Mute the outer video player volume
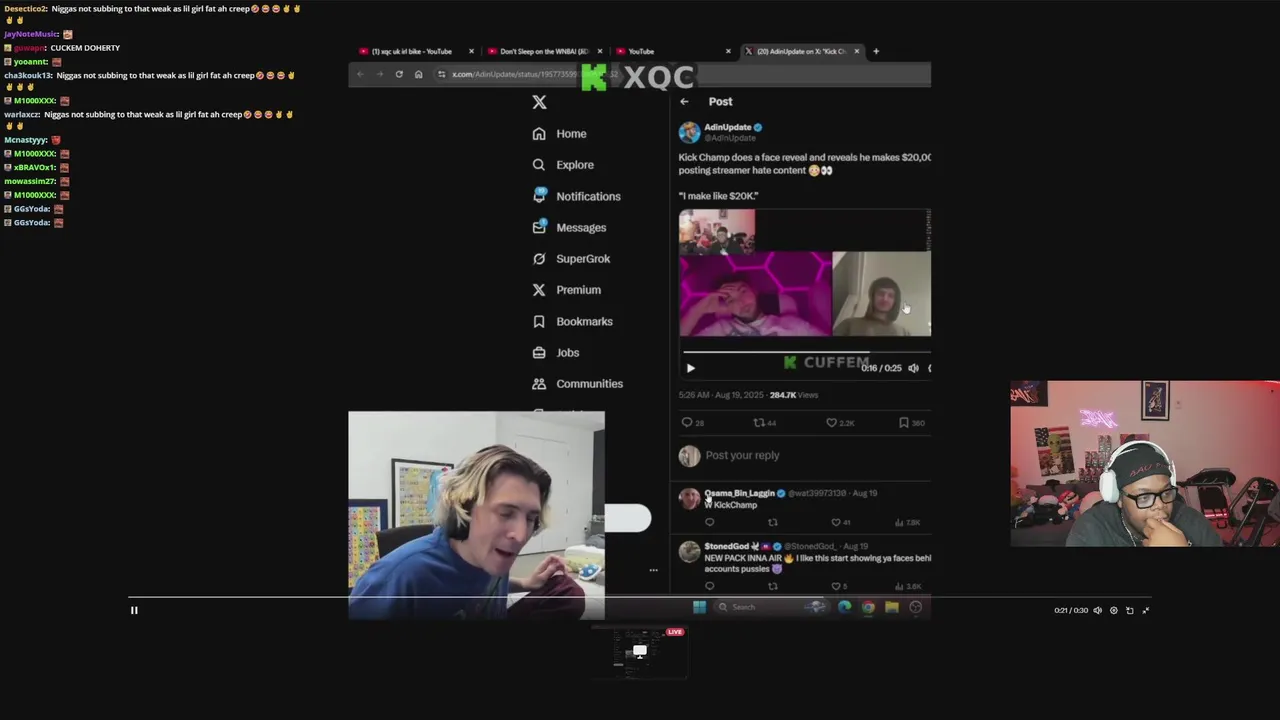Viewport: 1280px width, 720px height. [1098, 610]
